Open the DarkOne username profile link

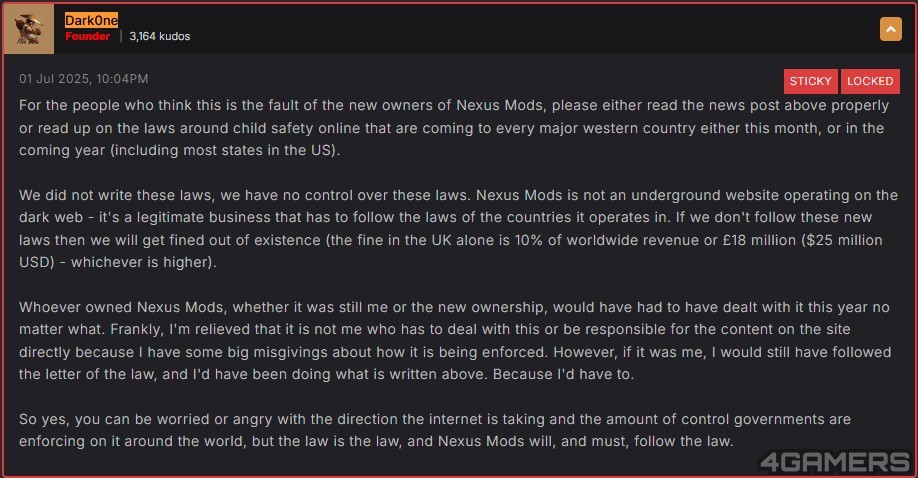91,21
